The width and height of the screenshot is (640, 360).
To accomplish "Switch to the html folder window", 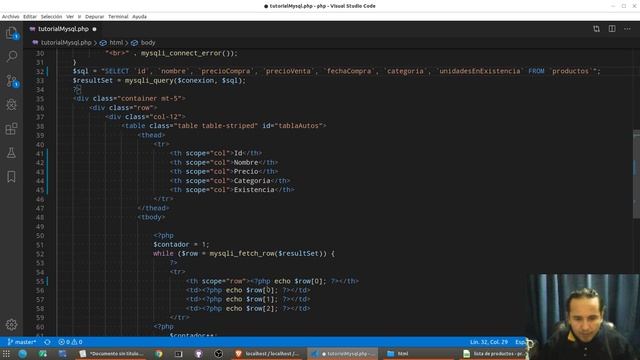I will tap(418, 354).
